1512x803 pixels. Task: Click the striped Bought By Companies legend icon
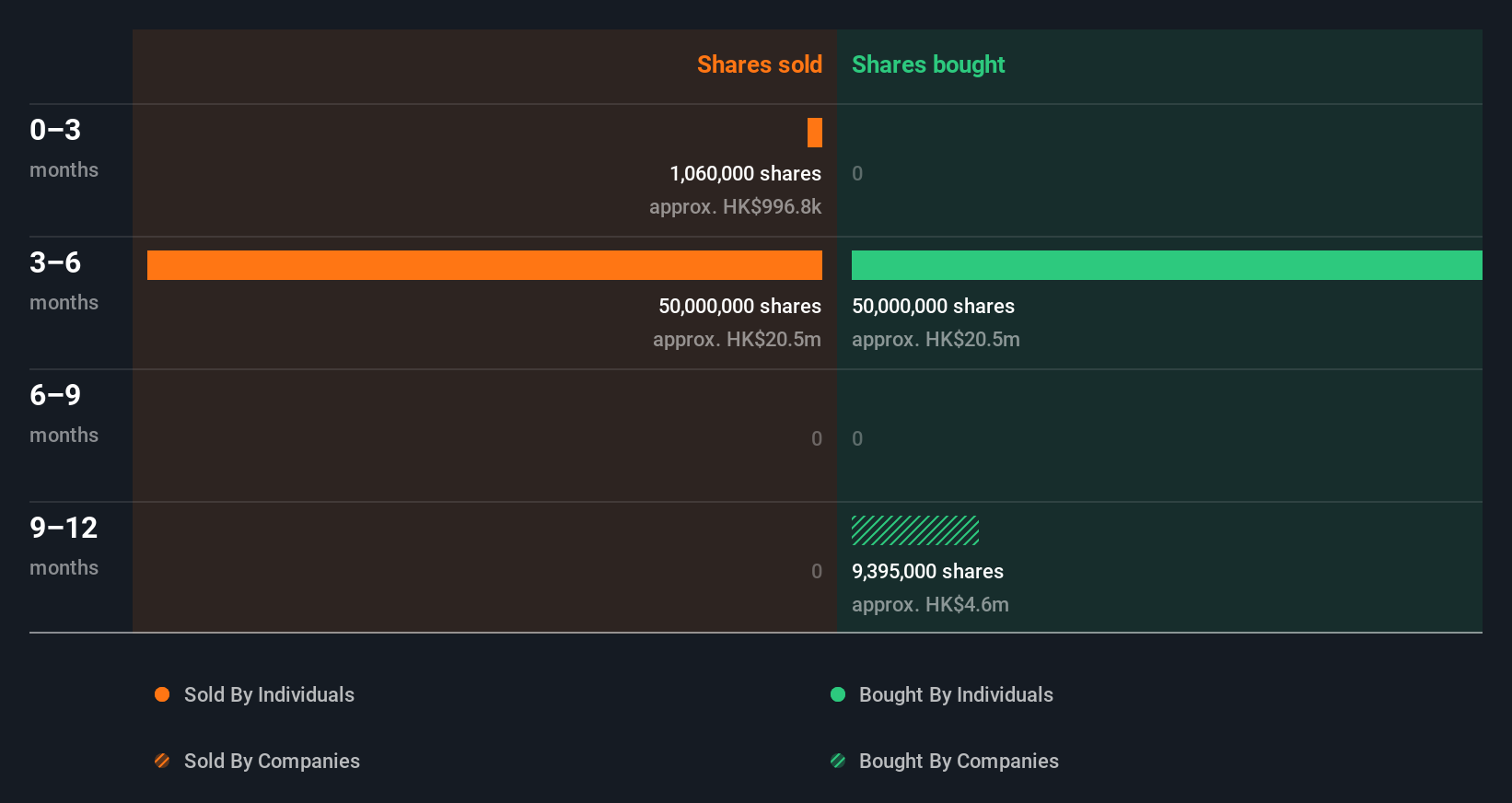tap(838, 761)
